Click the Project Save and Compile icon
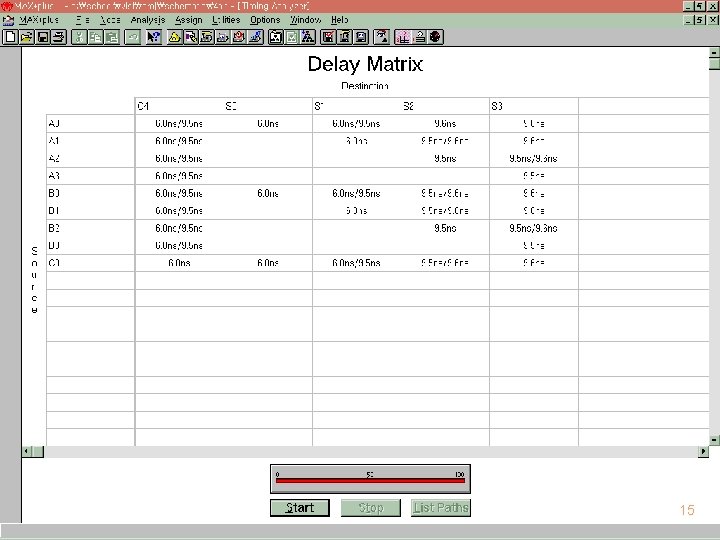 pyautogui.click(x=345, y=37)
